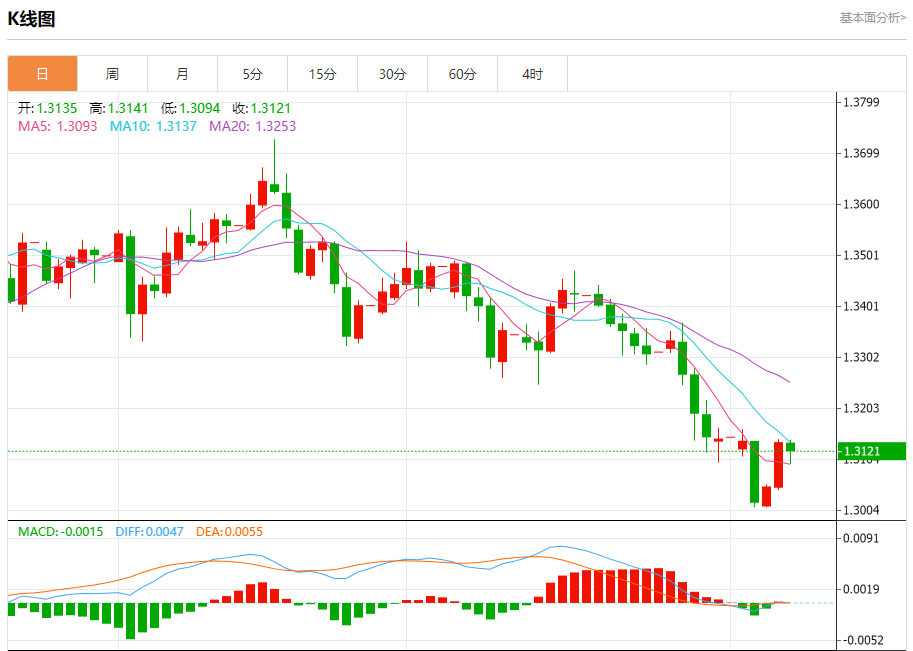Click the 低:1.3094 low value
Image resolution: width=913 pixels, height=651 pixels.
190,108
